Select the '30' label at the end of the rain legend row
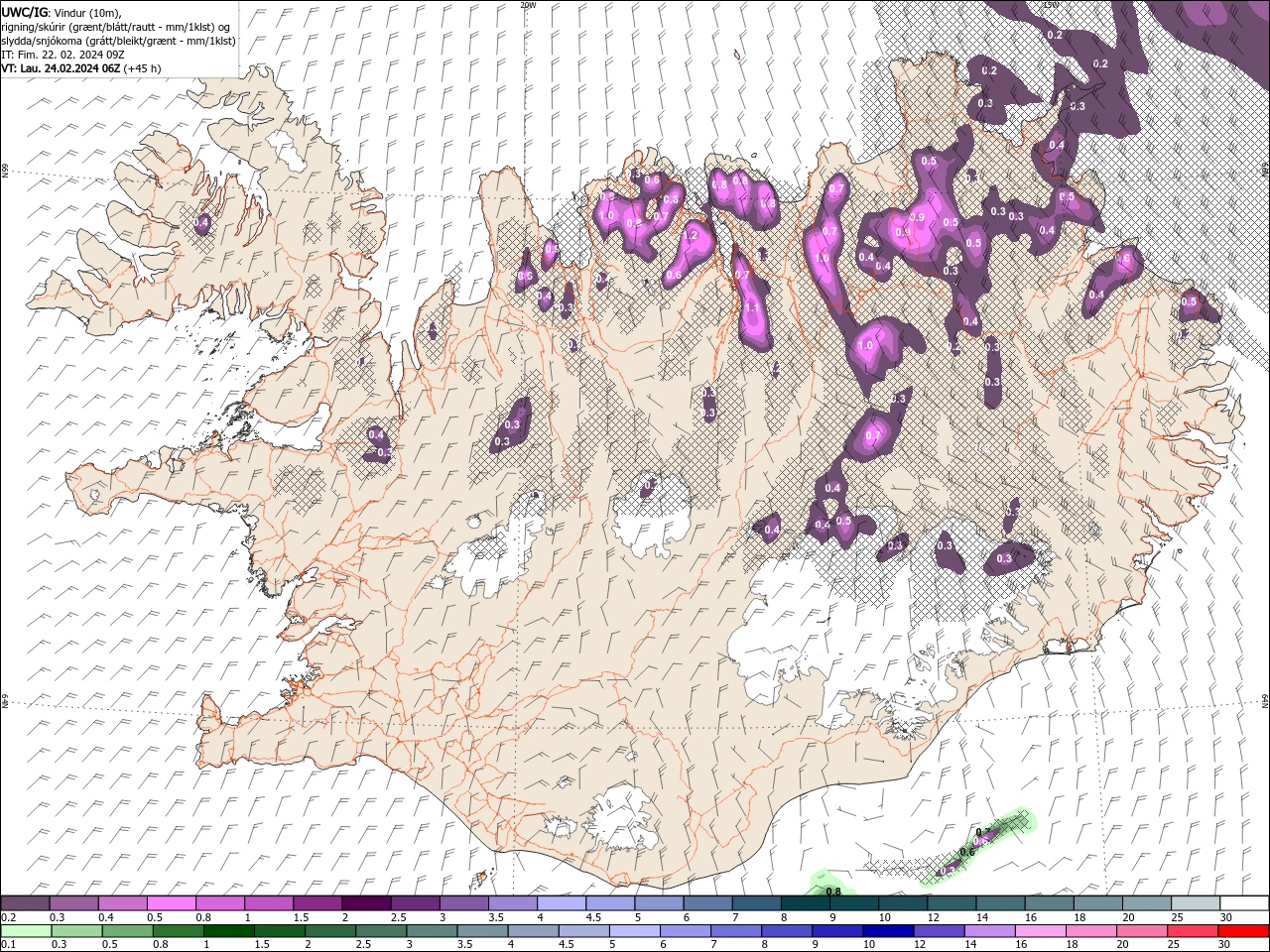1270x952 pixels. click(x=1223, y=944)
